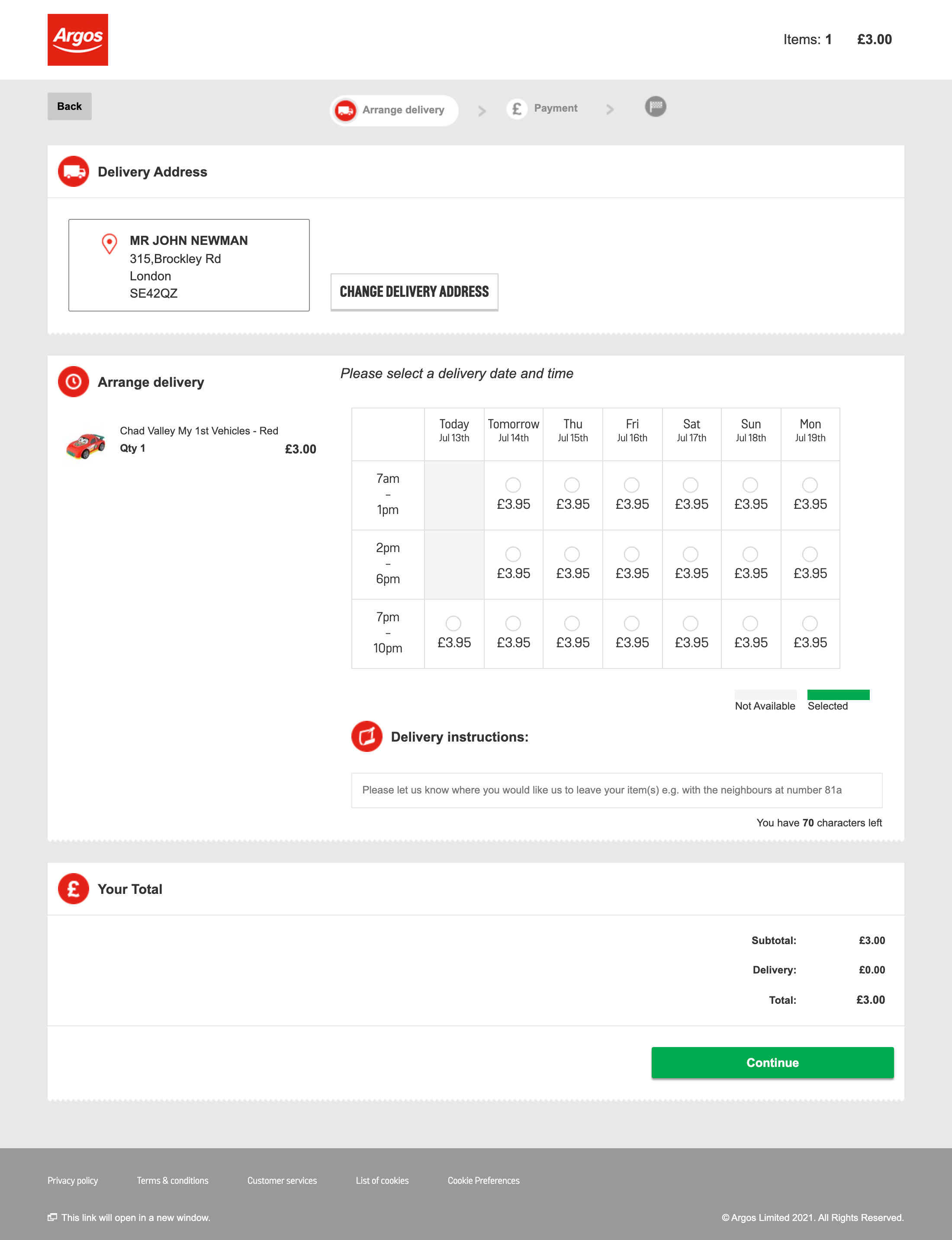The width and height of the screenshot is (952, 1240).
Task: Select the Arrange delivery step pill
Action: (394, 110)
